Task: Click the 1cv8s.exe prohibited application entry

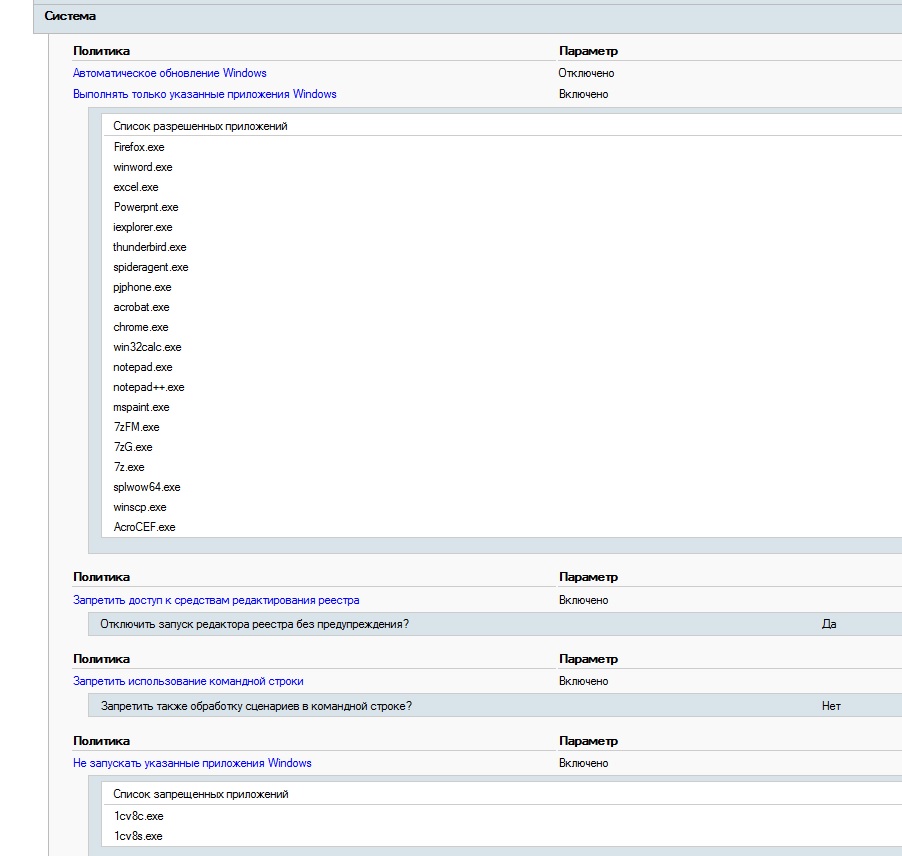Action: 138,836
